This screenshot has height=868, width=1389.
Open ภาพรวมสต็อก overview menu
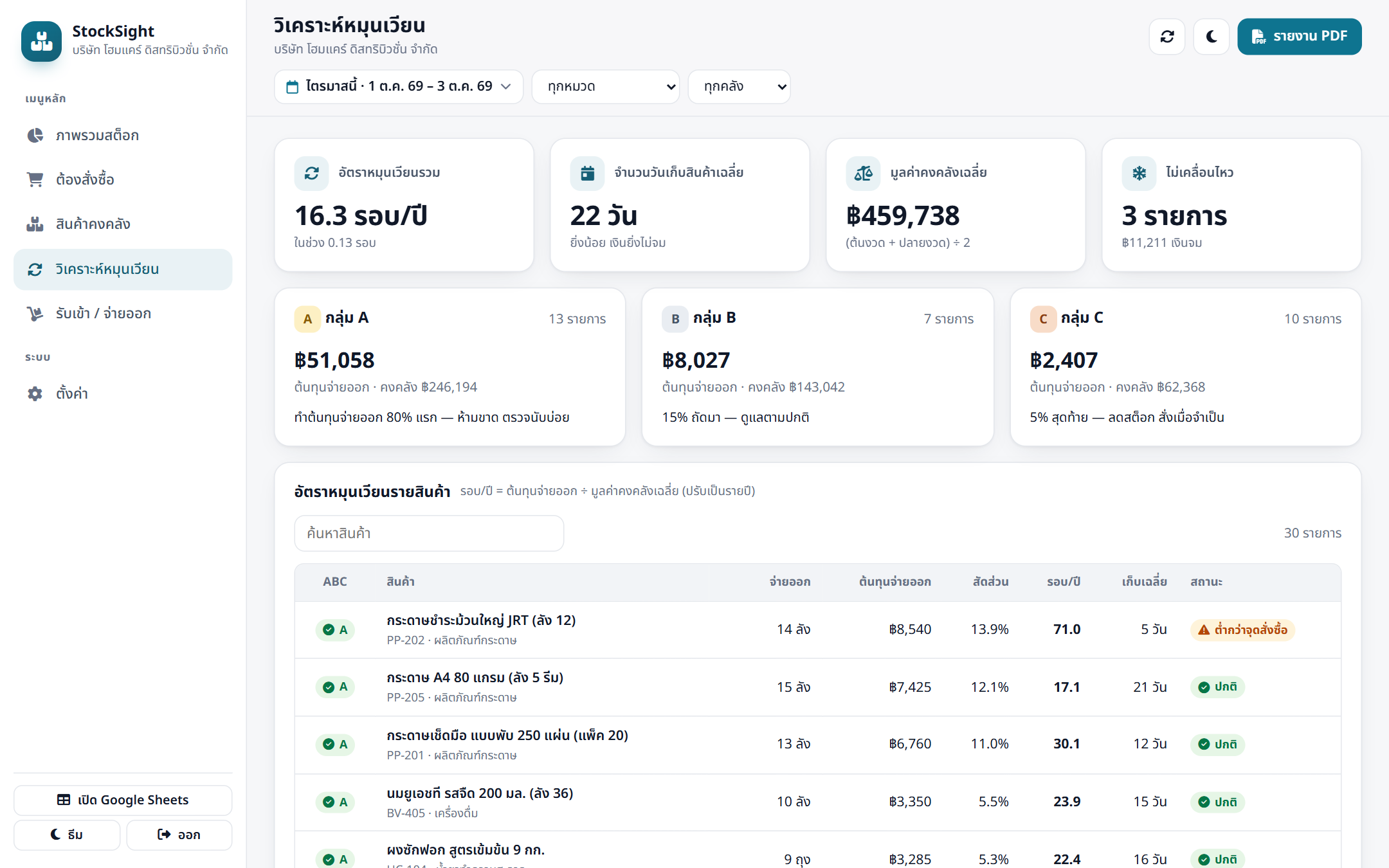[x=123, y=135]
